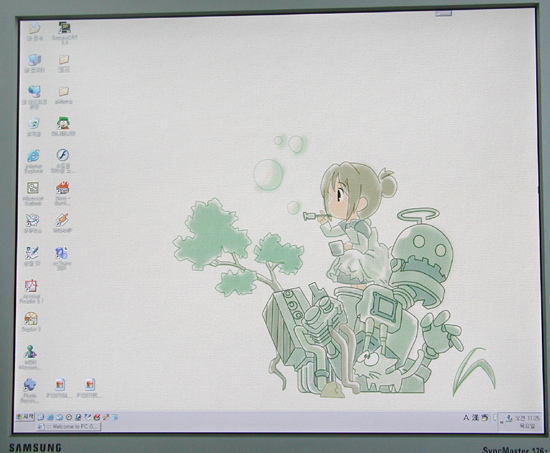This screenshot has width=550, height=453.
Task: Open the first P10 image file icon
Action: point(60,388)
